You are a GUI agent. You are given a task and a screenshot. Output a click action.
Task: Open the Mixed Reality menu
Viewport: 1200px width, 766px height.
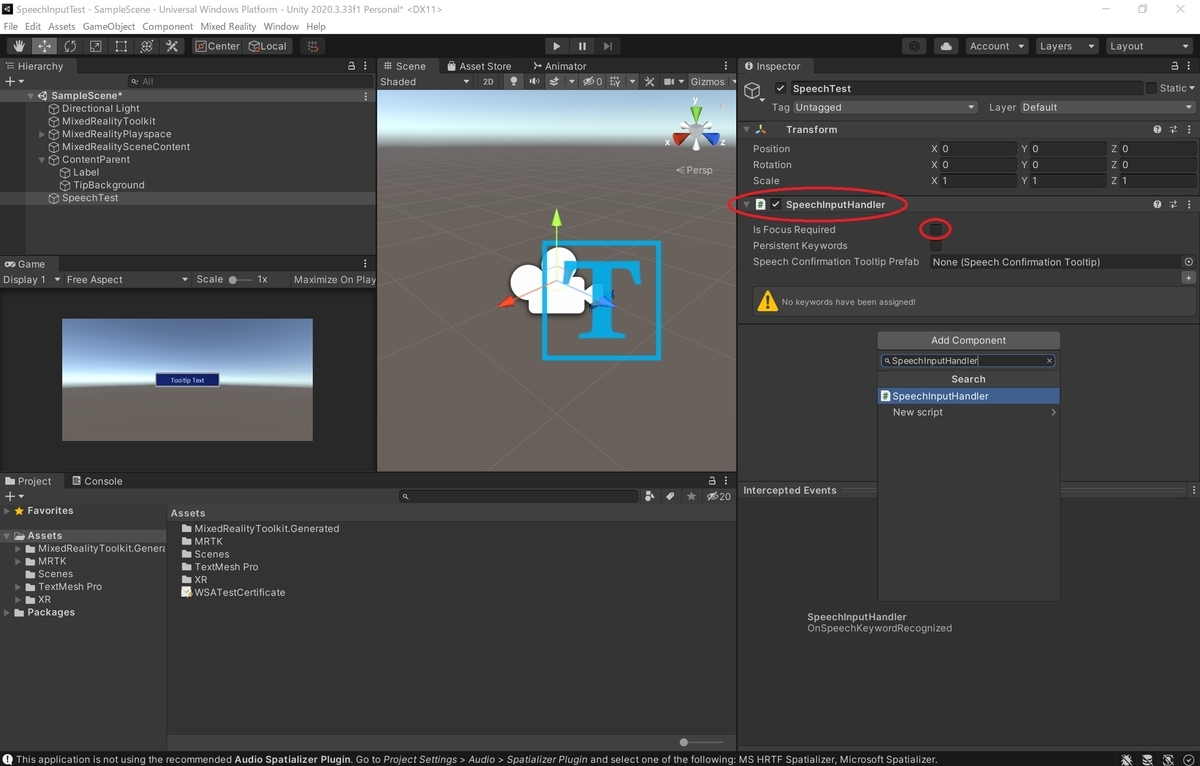(x=228, y=27)
